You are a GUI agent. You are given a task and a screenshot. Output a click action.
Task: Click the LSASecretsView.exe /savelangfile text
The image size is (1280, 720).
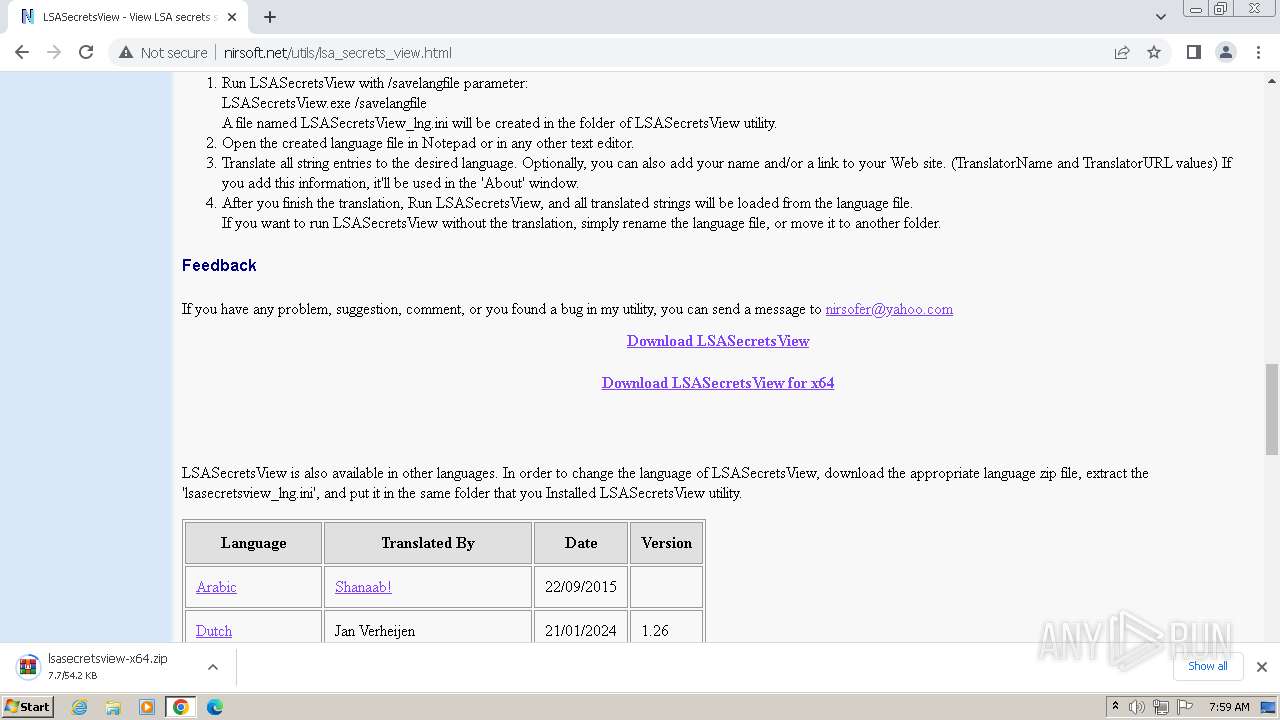[x=324, y=103]
